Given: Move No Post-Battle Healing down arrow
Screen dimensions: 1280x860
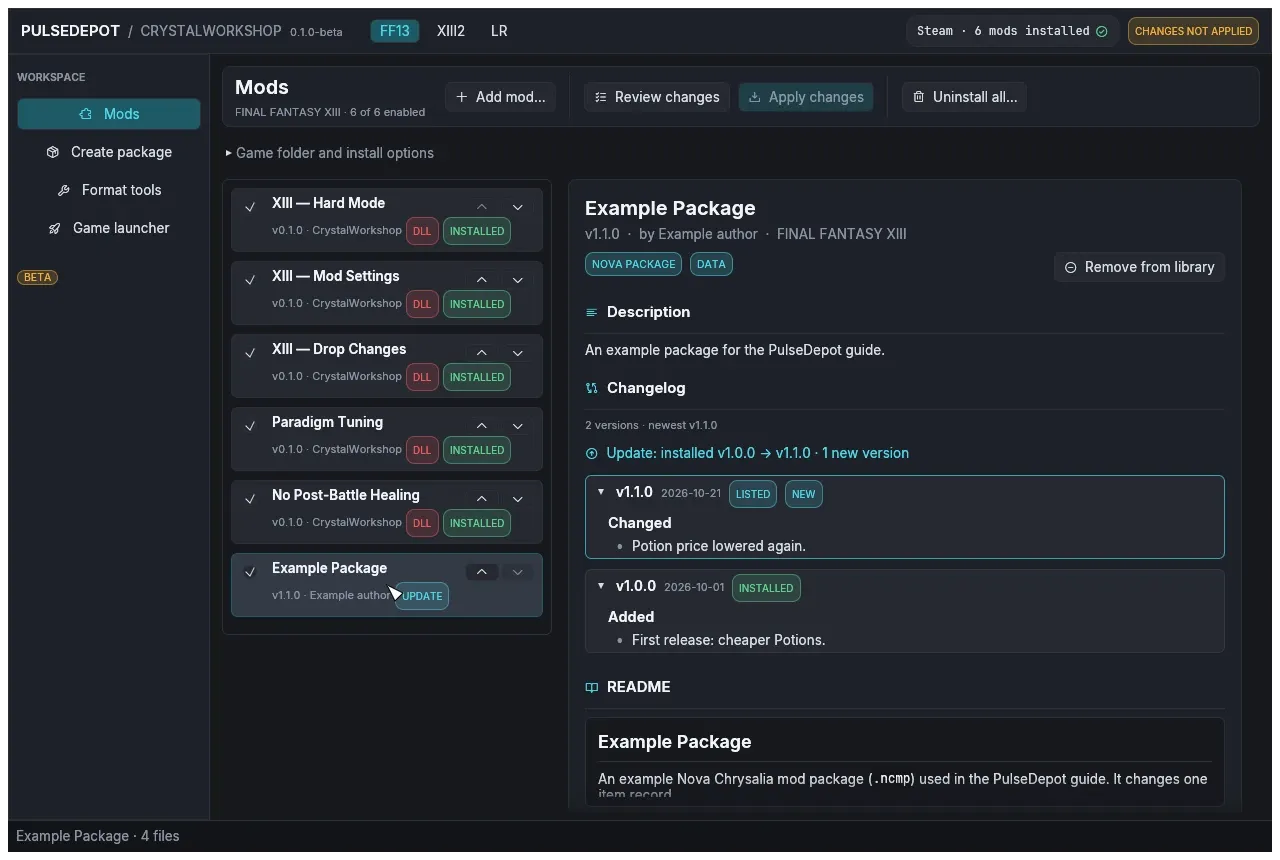Looking at the screenshot, I should pyautogui.click(x=517, y=499).
